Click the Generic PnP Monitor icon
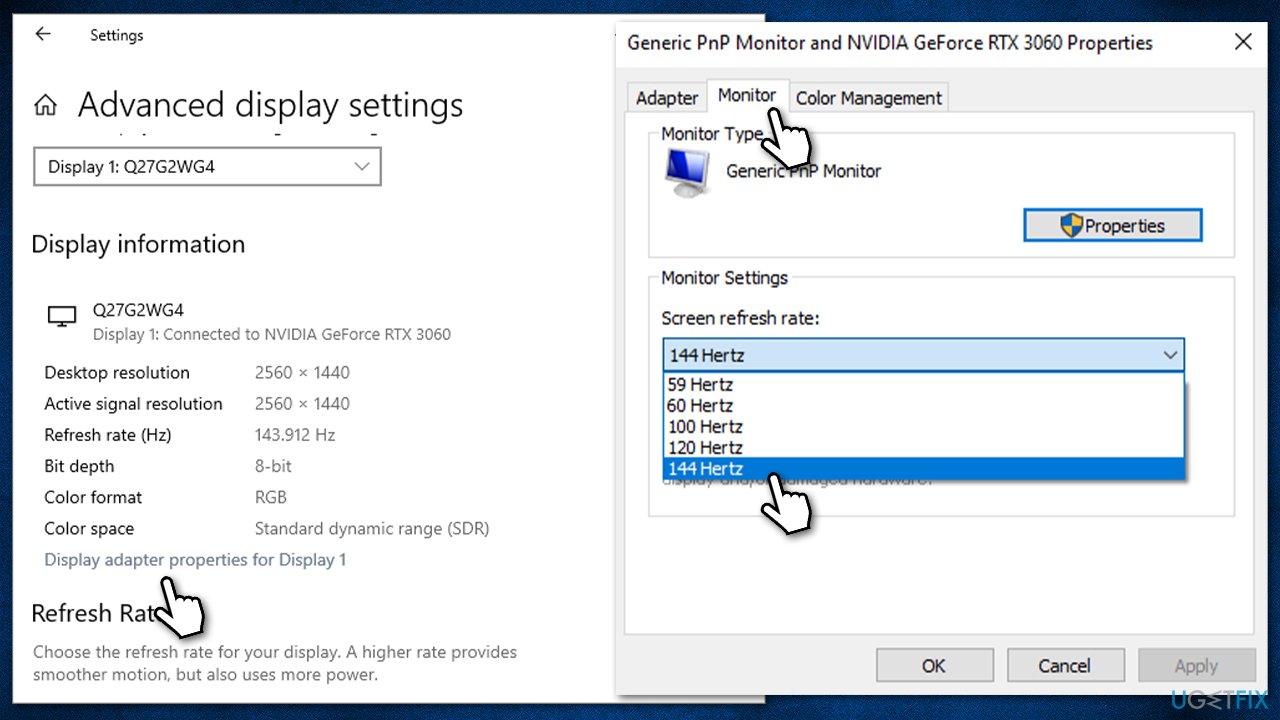1280x720 pixels. [686, 168]
